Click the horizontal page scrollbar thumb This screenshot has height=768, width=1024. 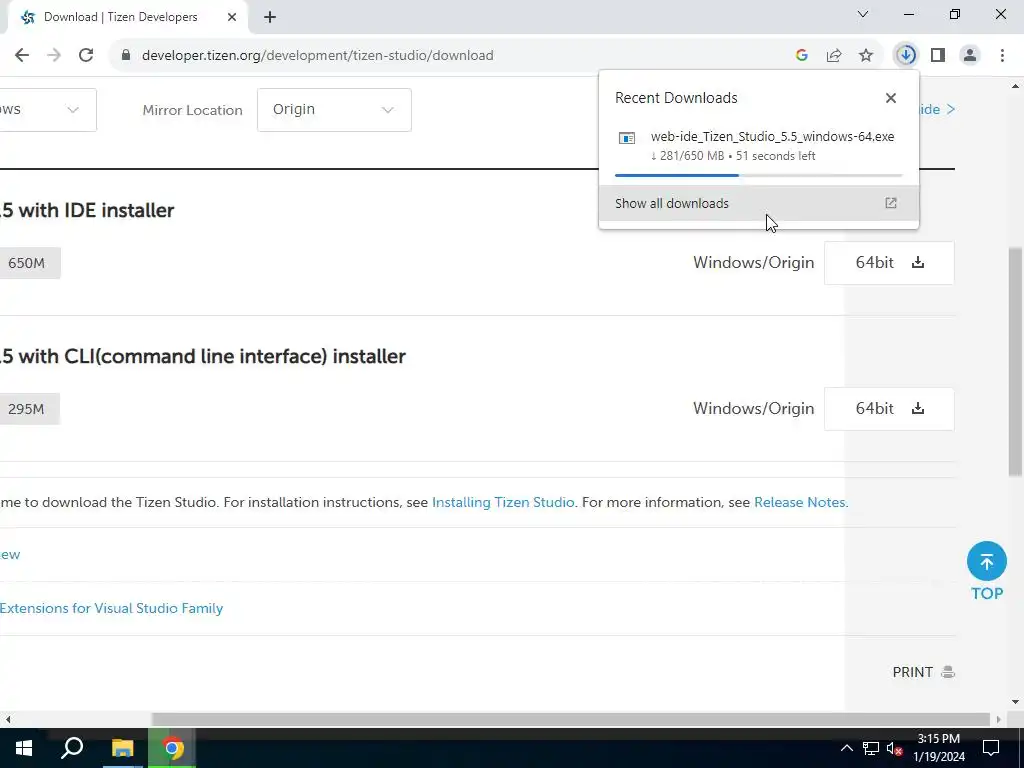(x=571, y=719)
